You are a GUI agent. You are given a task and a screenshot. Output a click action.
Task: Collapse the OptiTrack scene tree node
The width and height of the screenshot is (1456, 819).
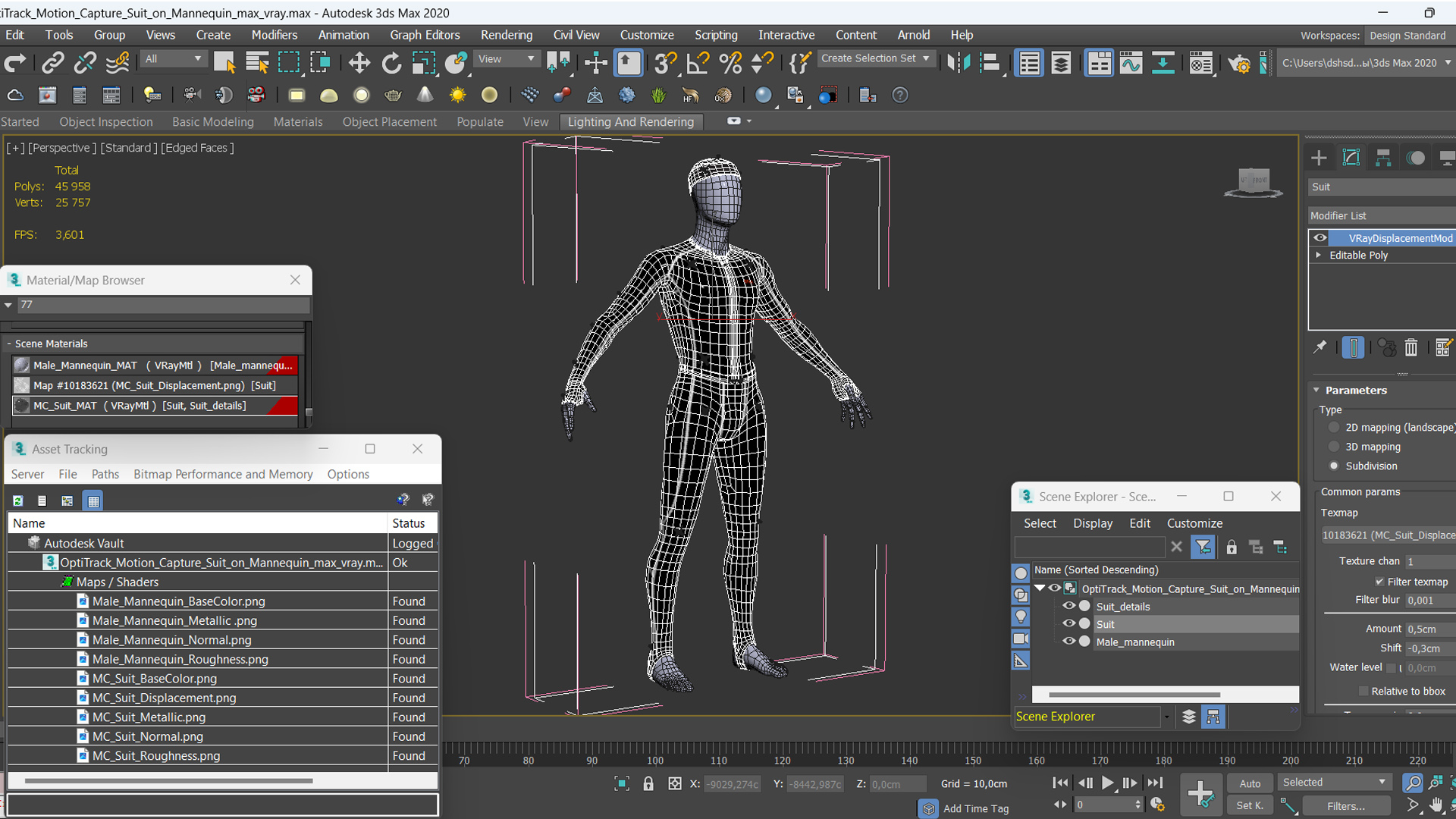(1040, 588)
